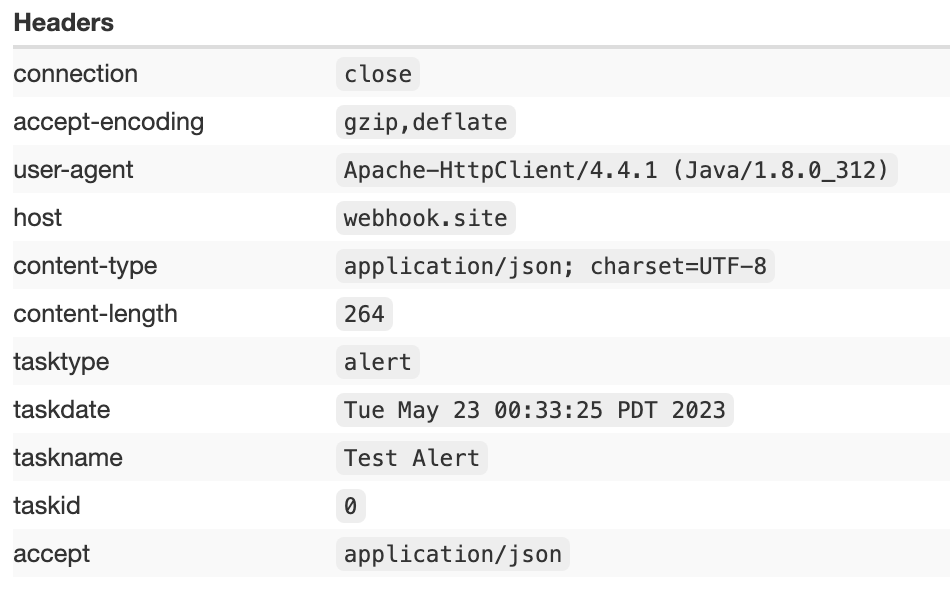Click the Apache-HttpClient user-agent value
Screen dimensions: 950x596
tap(616, 170)
